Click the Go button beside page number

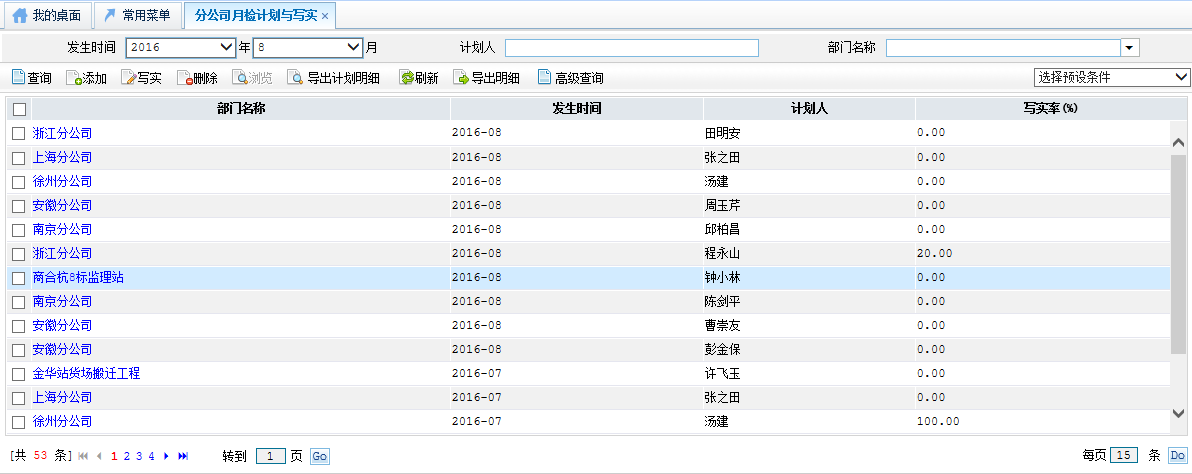pyautogui.click(x=319, y=456)
